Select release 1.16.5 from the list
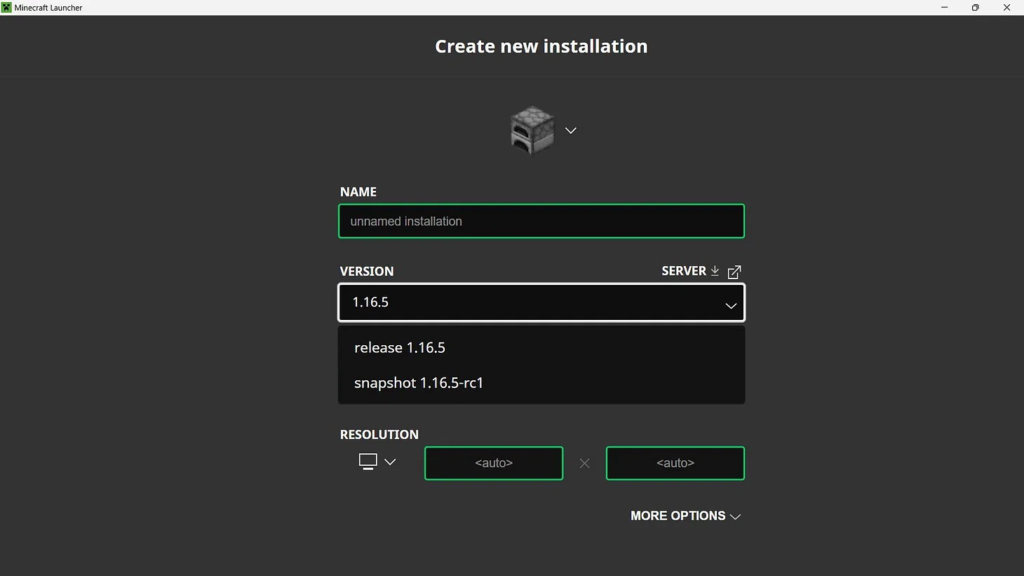This screenshot has height=576, width=1024. click(x=541, y=347)
